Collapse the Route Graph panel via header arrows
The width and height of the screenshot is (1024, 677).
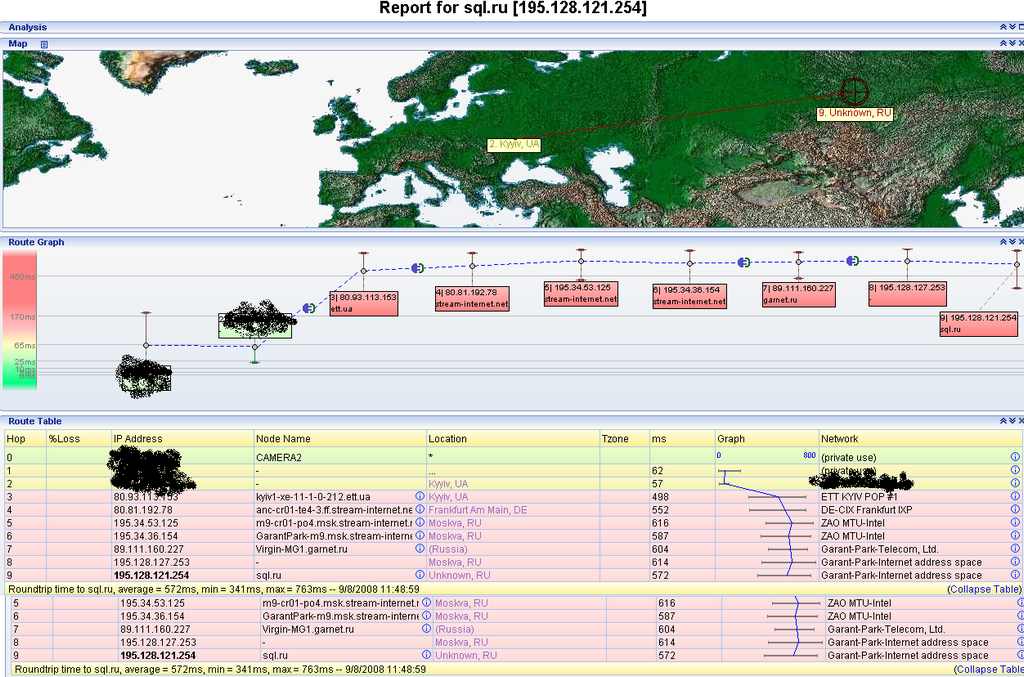(x=1003, y=242)
